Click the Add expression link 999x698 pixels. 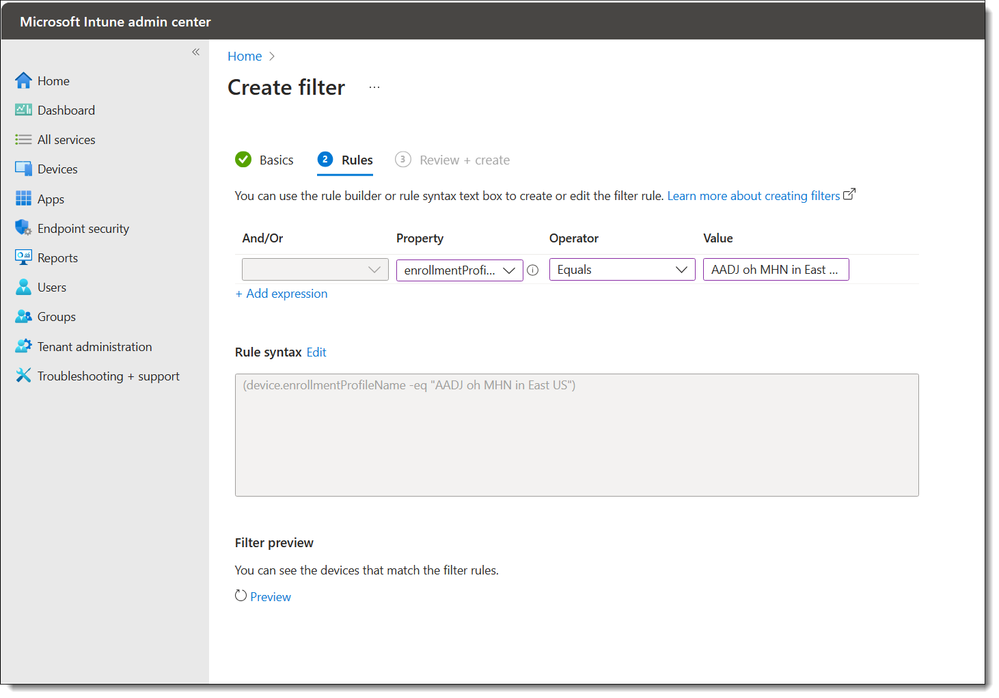pos(282,294)
